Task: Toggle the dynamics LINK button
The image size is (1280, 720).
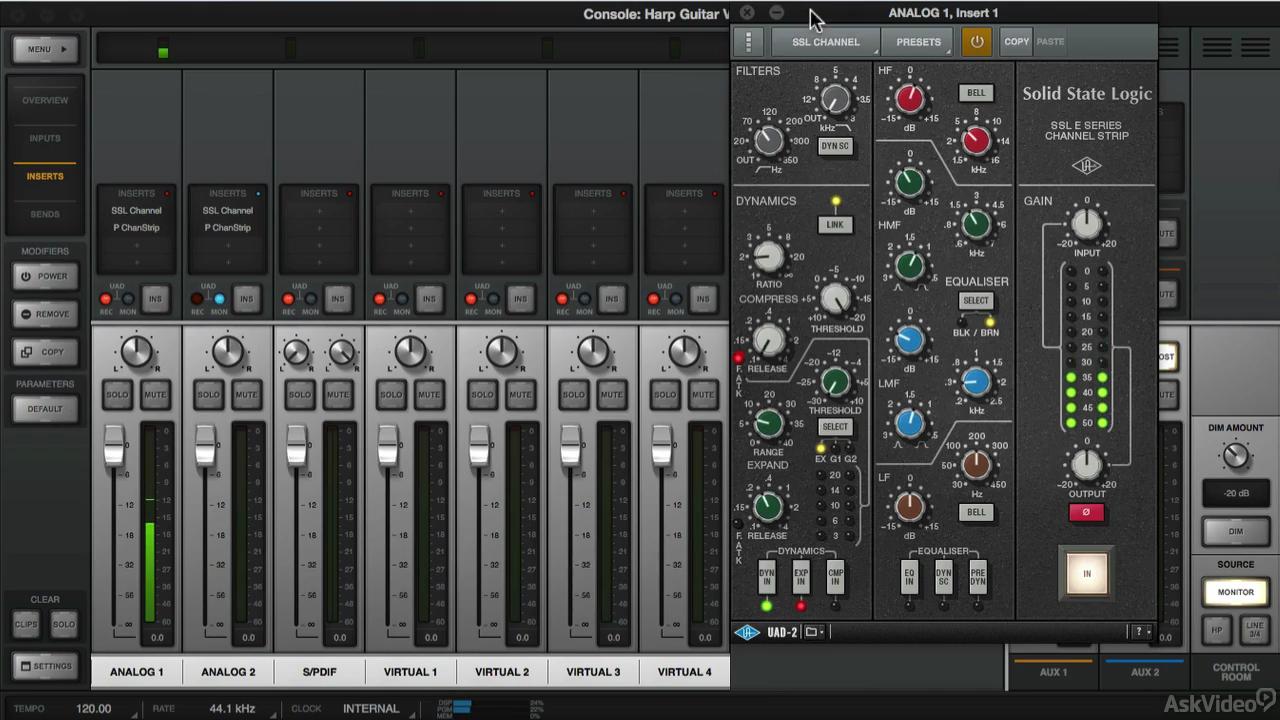Action: click(x=835, y=225)
